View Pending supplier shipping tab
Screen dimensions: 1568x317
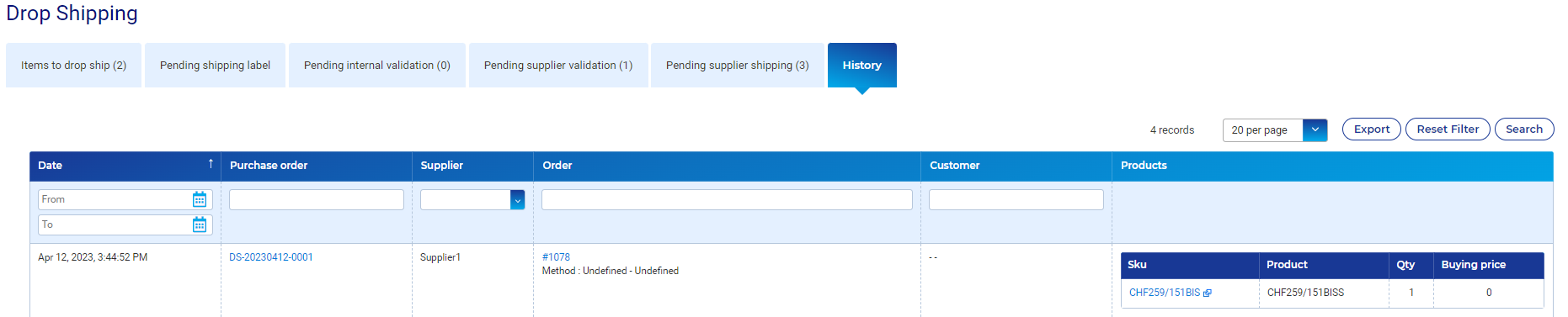click(738, 65)
